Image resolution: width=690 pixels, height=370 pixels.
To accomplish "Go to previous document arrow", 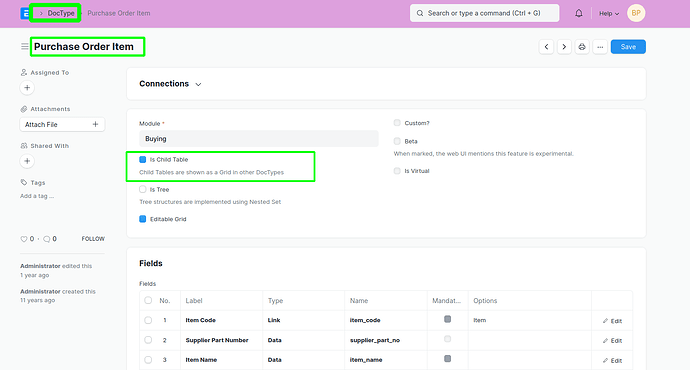I will [x=546, y=47].
